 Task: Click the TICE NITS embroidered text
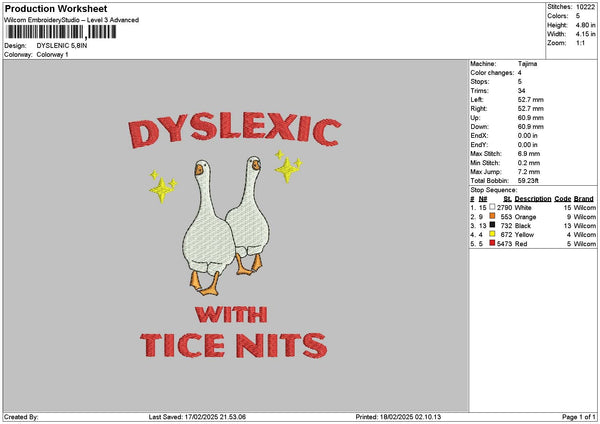(233, 346)
